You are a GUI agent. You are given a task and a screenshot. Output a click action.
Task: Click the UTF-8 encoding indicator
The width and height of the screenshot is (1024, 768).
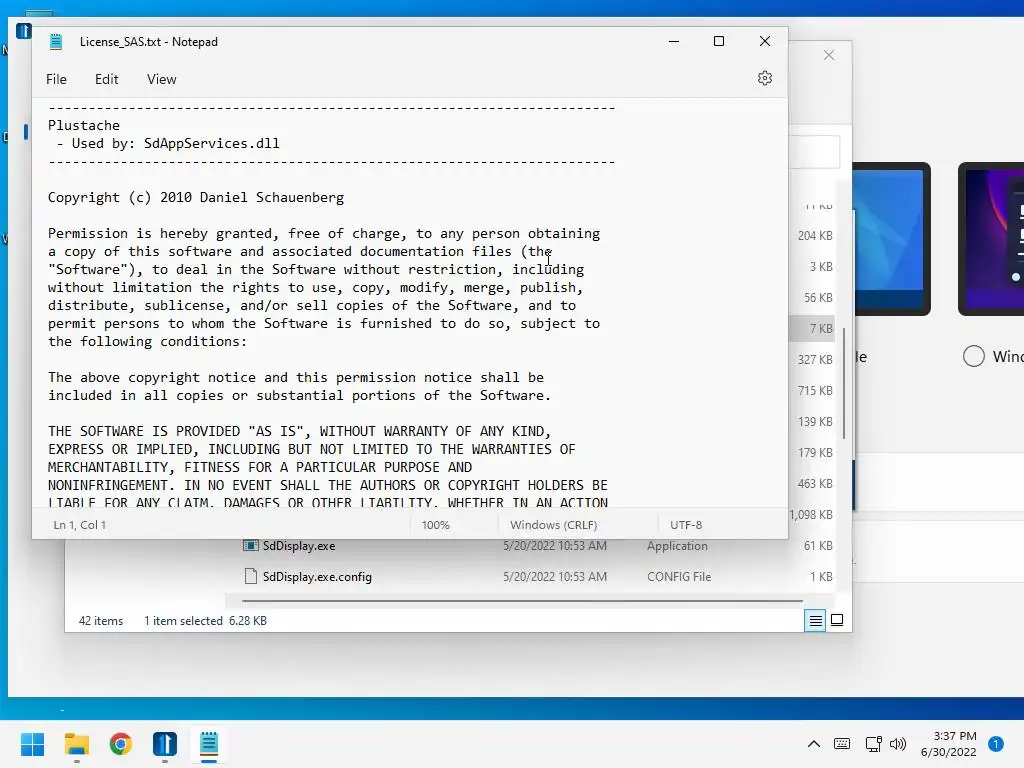[686, 525]
